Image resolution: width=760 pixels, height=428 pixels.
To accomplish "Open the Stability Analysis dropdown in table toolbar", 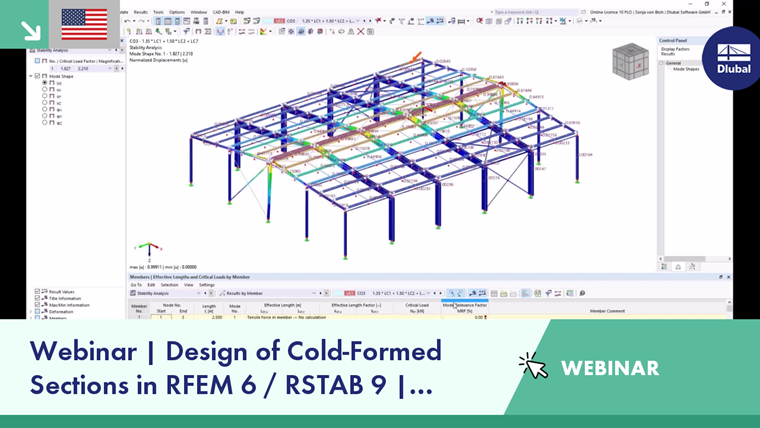I will [x=198, y=293].
